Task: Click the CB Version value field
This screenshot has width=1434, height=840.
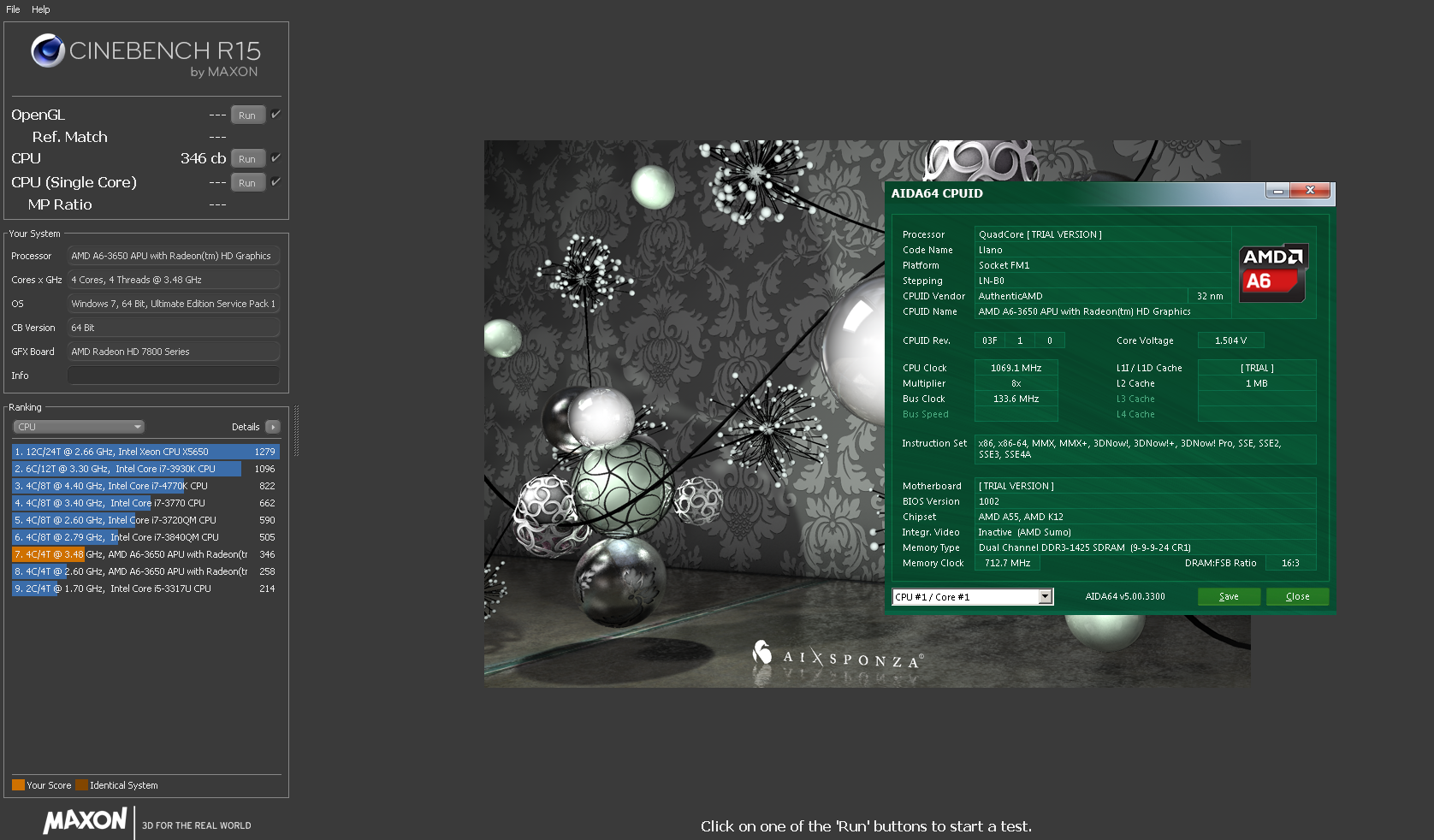Action: coord(173,328)
